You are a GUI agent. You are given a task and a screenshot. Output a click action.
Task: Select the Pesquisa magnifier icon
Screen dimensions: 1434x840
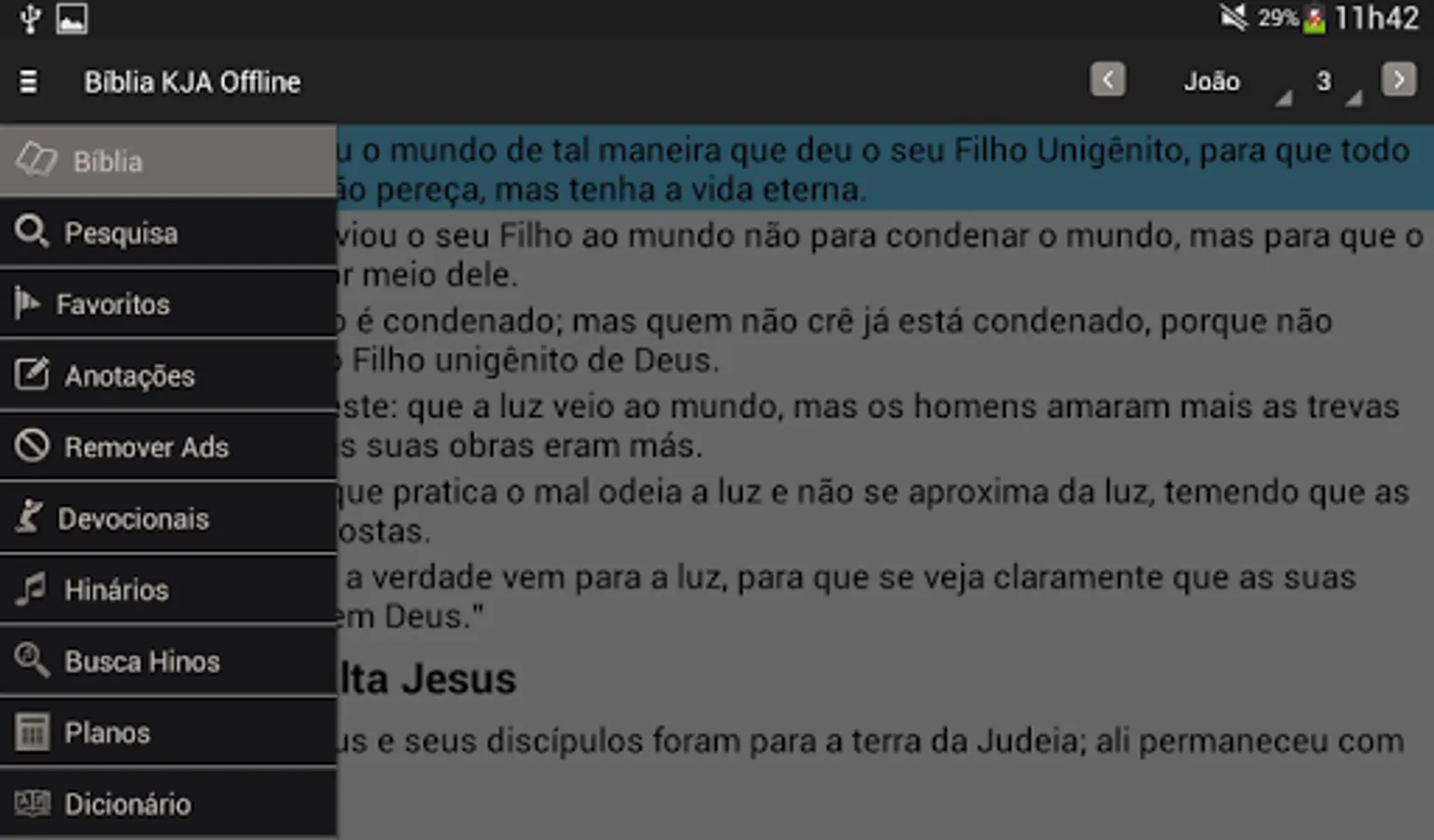point(32,231)
